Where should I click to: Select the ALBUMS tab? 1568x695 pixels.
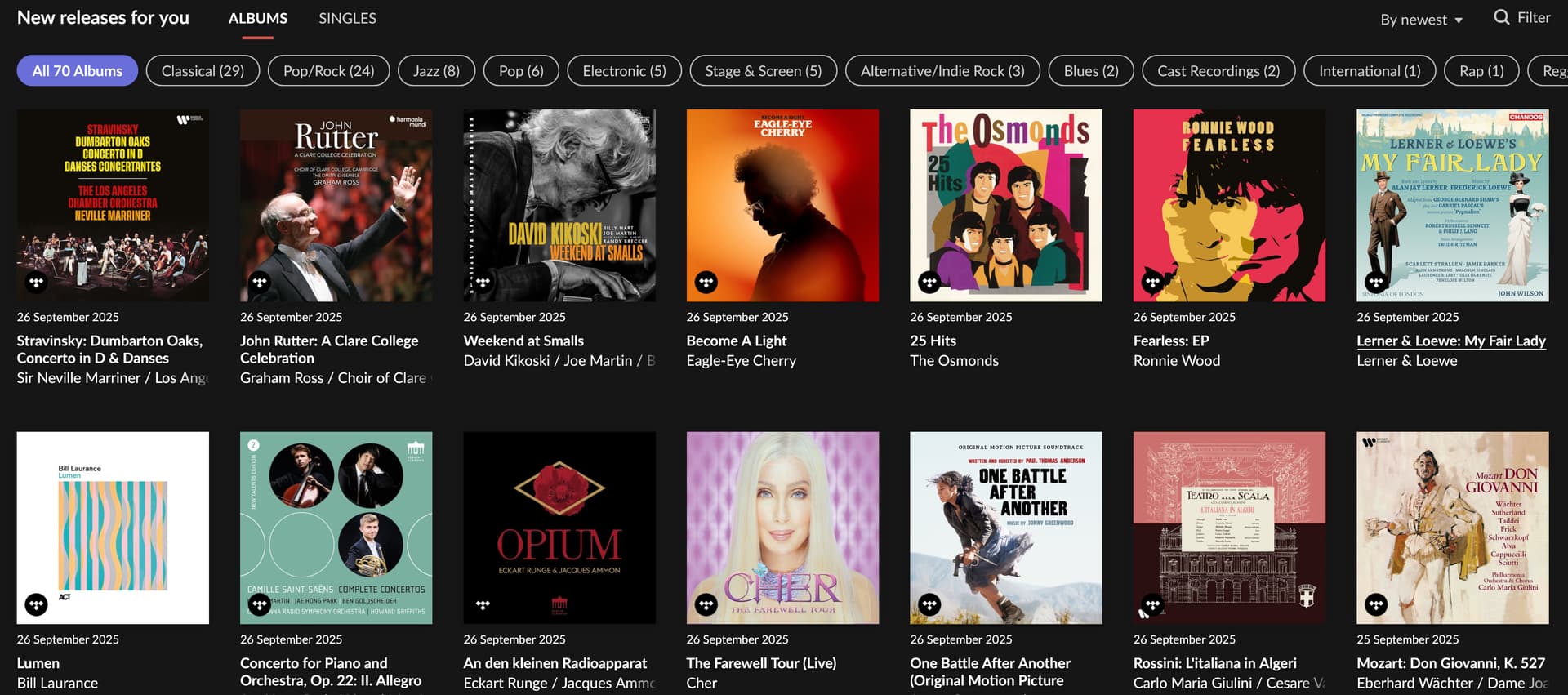point(258,18)
